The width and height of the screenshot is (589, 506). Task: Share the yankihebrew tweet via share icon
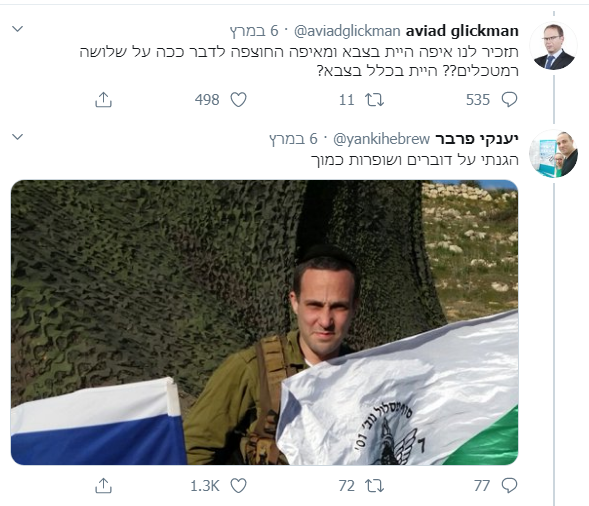pos(103,486)
